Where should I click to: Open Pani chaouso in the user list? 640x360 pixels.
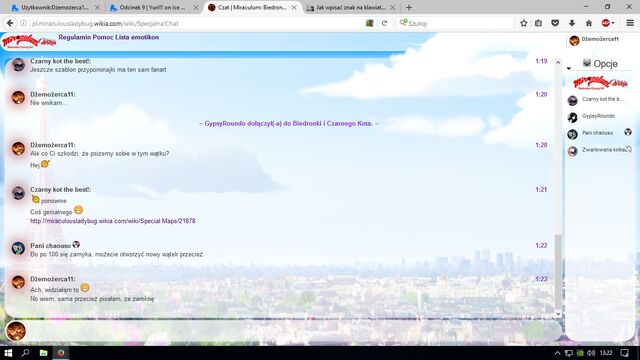(599, 133)
